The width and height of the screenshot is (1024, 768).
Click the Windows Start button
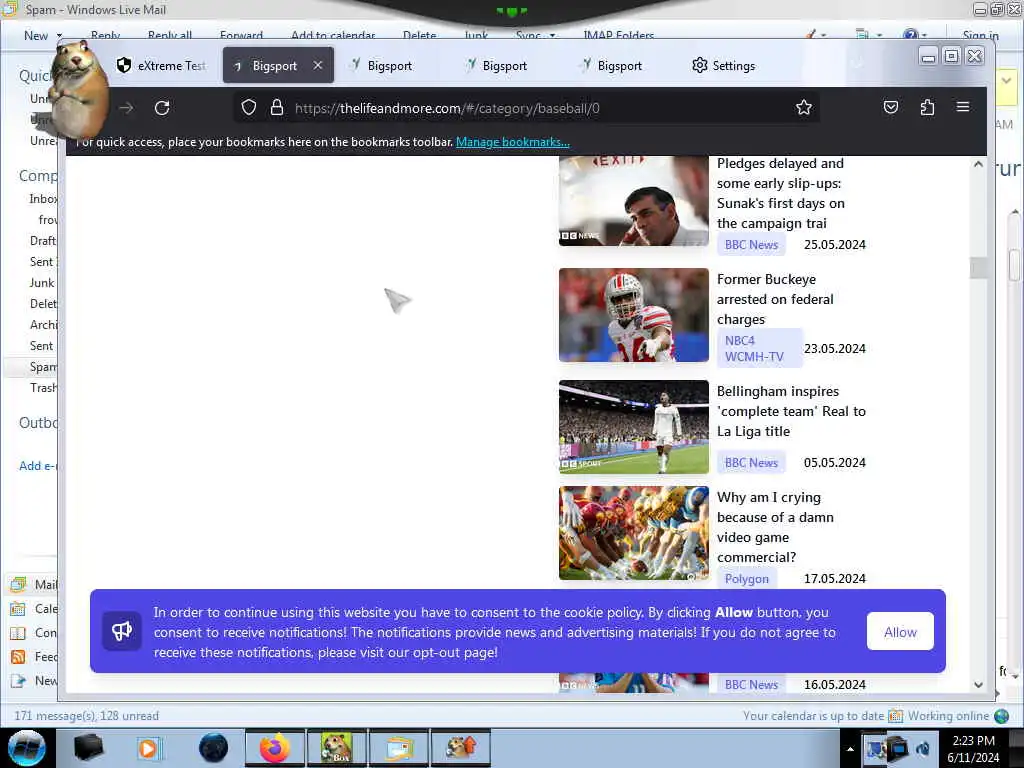tap(27, 748)
